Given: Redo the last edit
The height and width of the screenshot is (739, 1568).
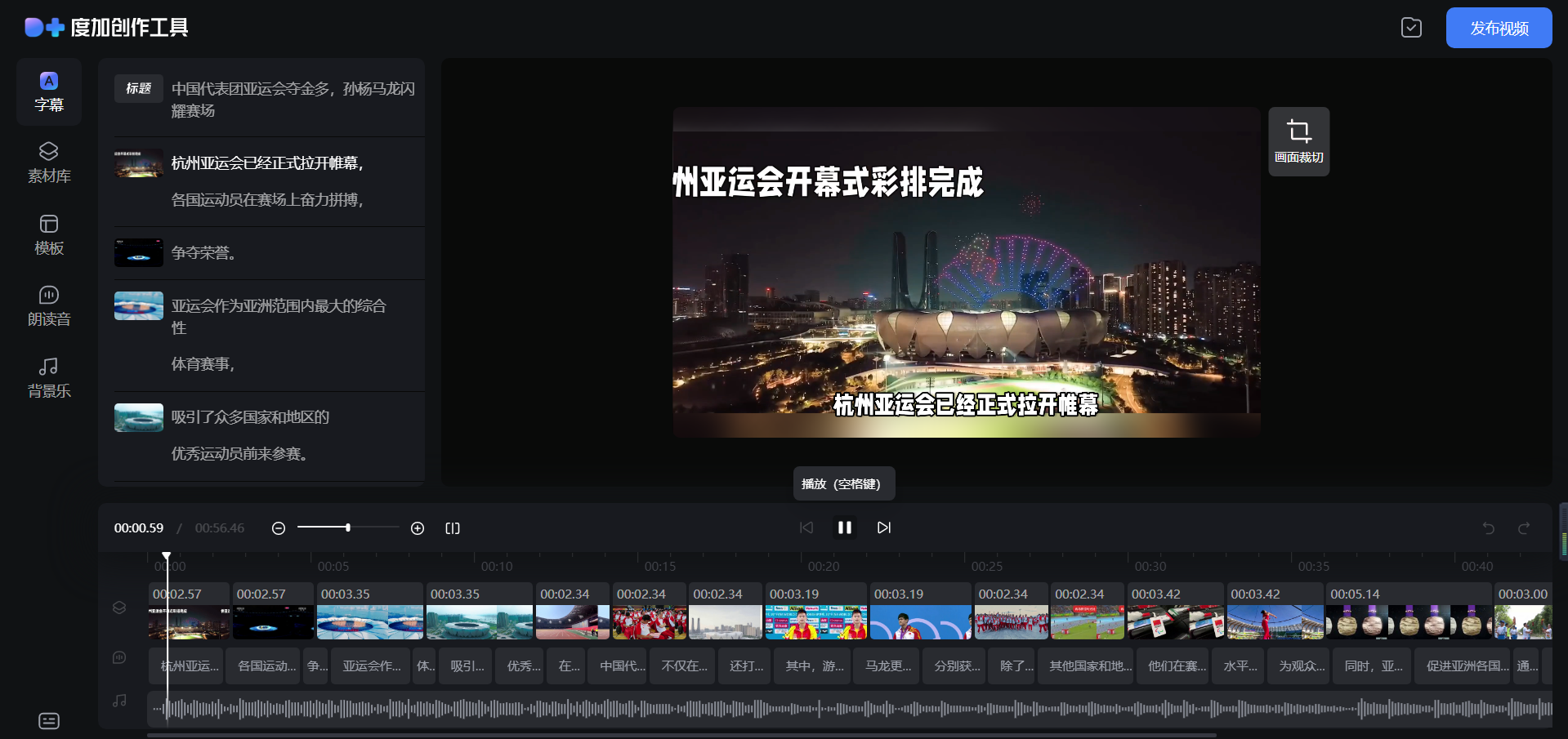Looking at the screenshot, I should coord(1525,528).
